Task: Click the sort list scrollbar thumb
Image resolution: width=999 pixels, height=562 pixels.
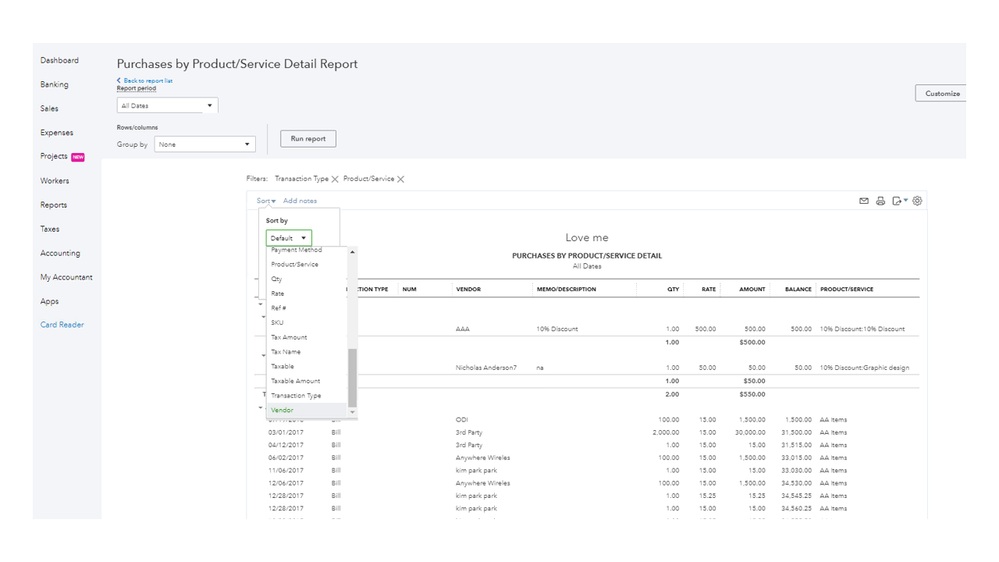Action: (352, 377)
